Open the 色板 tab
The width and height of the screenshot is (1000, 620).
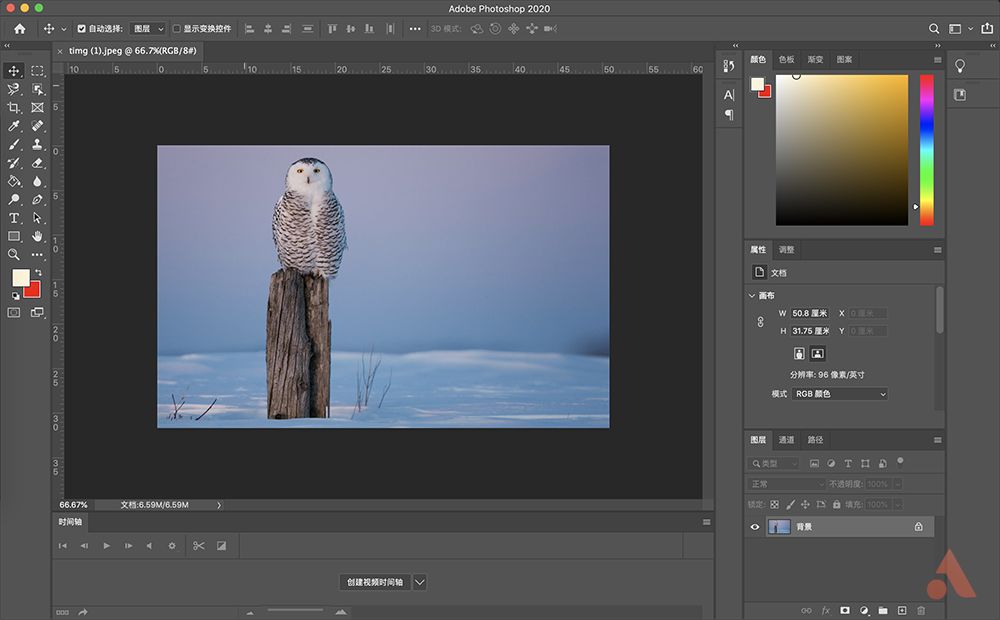(x=787, y=60)
